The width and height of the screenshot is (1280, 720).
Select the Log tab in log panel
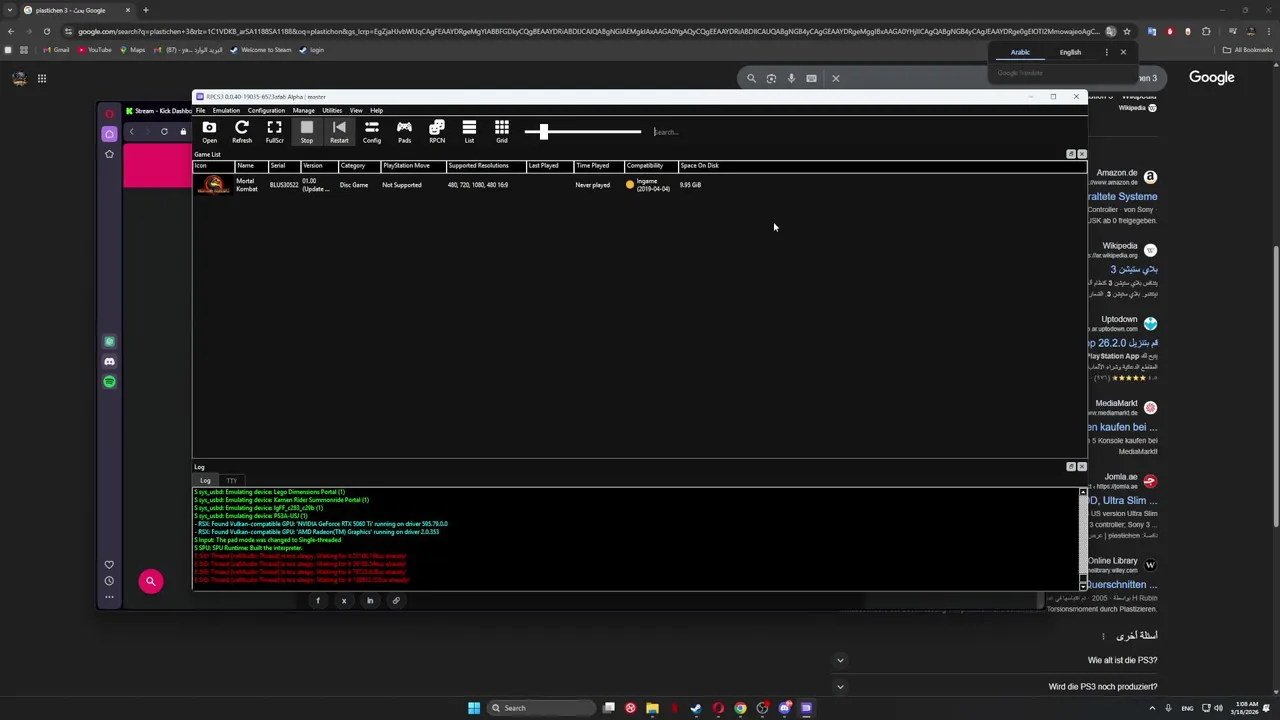click(205, 481)
